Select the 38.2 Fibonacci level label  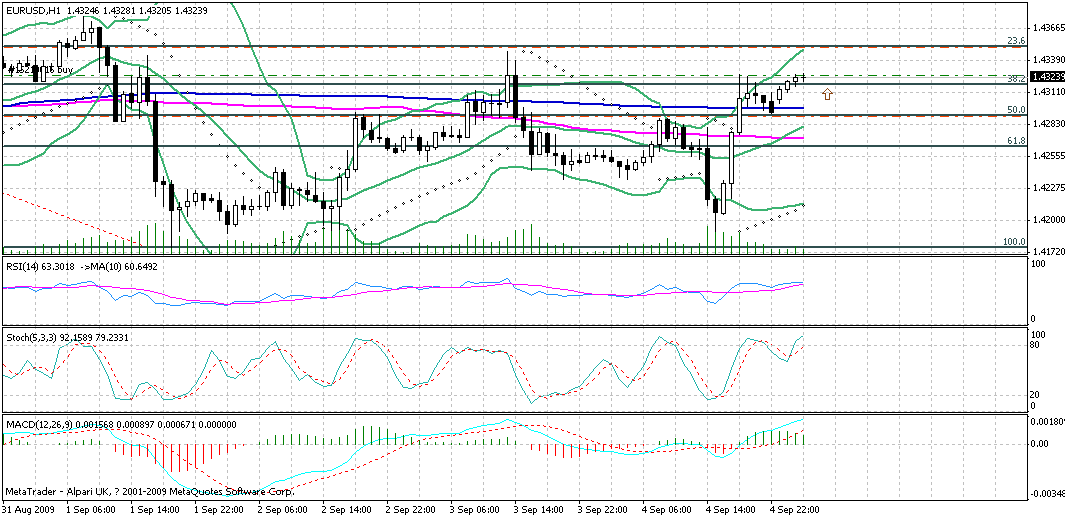(1015, 79)
